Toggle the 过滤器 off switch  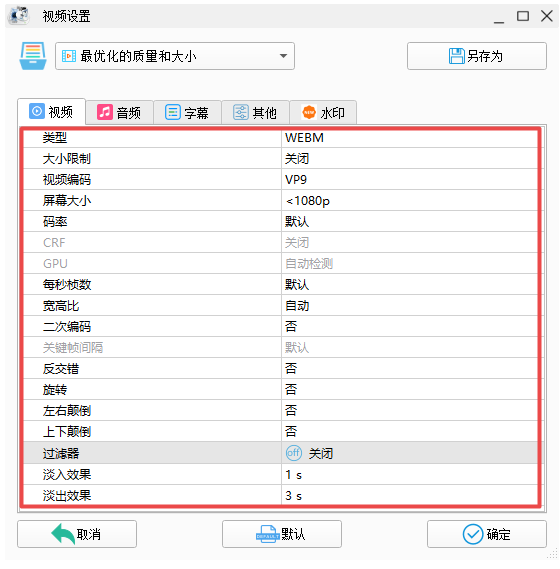click(x=294, y=453)
